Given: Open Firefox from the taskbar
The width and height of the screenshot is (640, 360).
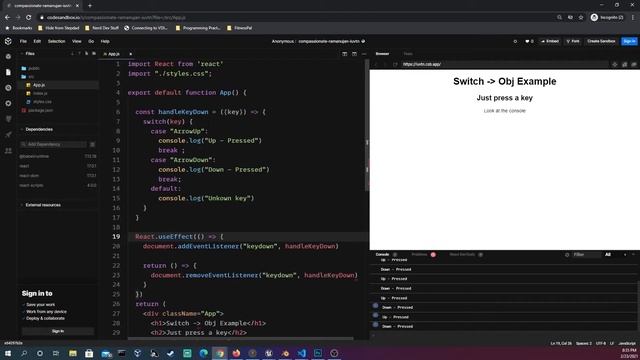Looking at the screenshot, I should point(236,353).
